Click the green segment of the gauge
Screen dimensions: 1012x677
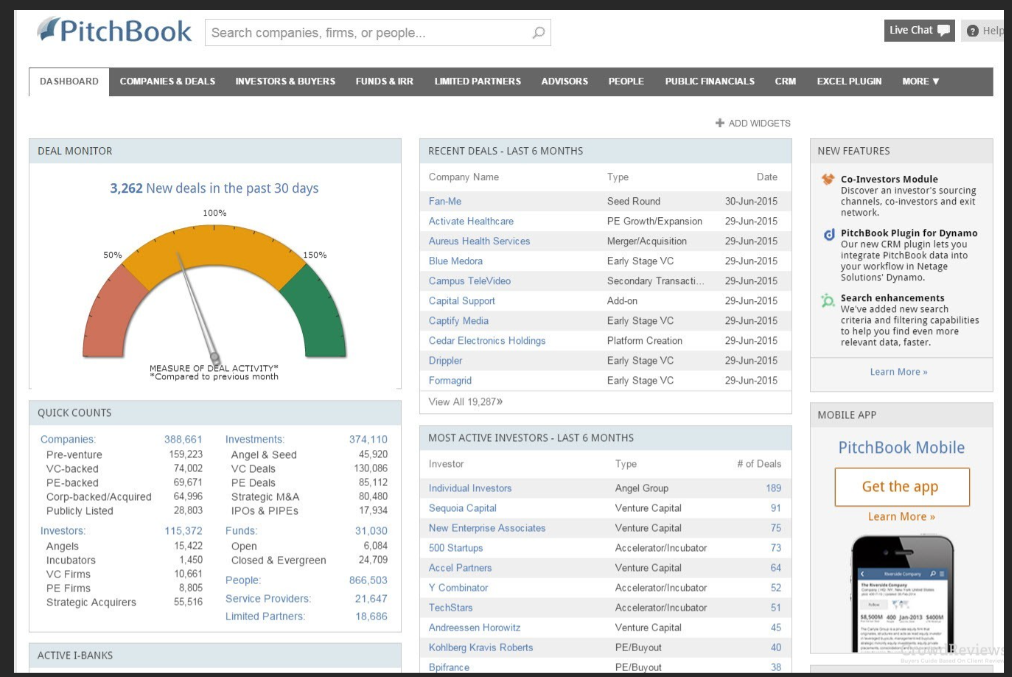pos(315,312)
